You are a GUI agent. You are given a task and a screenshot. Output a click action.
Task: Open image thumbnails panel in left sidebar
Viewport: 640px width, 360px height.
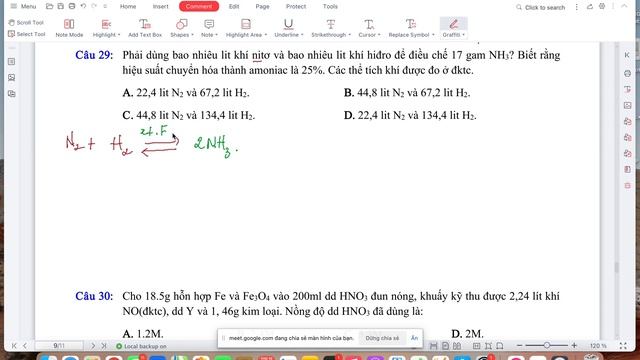pos(11,78)
